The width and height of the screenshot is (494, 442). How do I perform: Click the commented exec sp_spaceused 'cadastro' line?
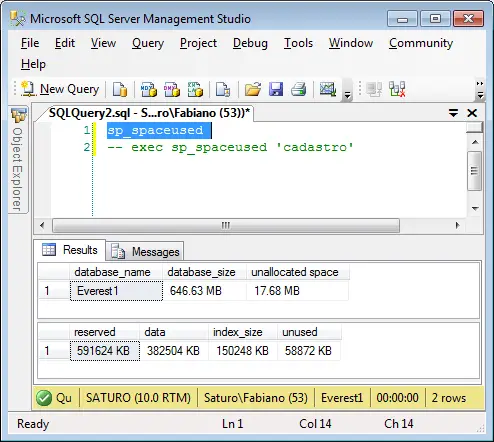coord(230,147)
